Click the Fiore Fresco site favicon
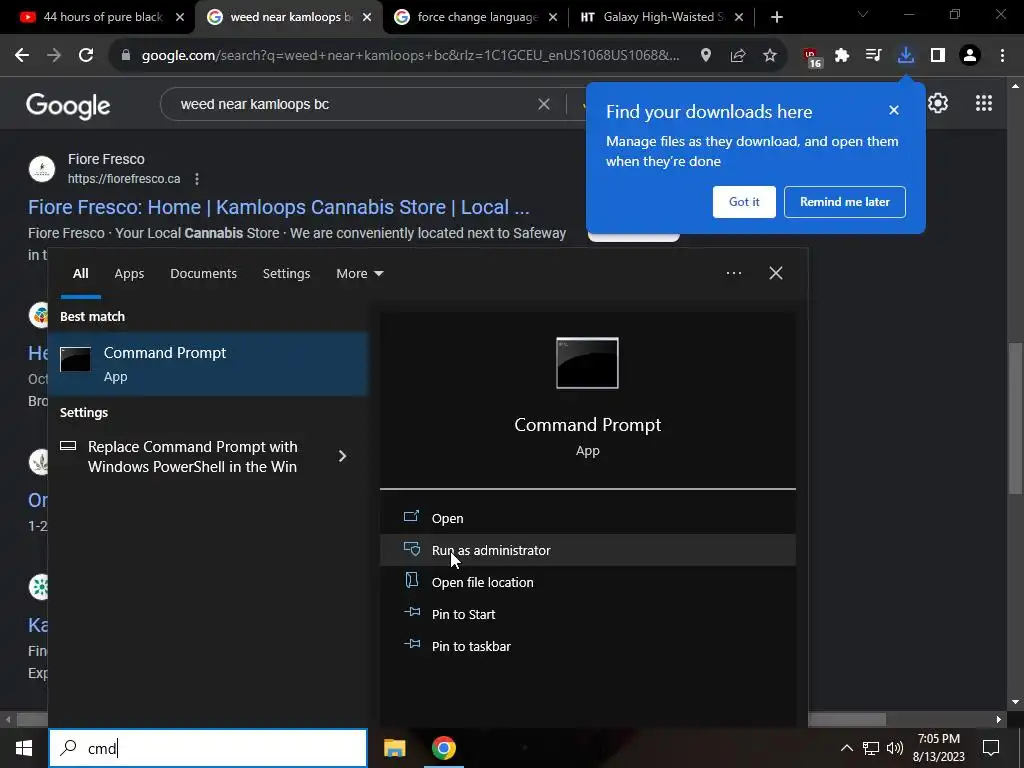Image resolution: width=1024 pixels, height=768 pixels. (42, 168)
